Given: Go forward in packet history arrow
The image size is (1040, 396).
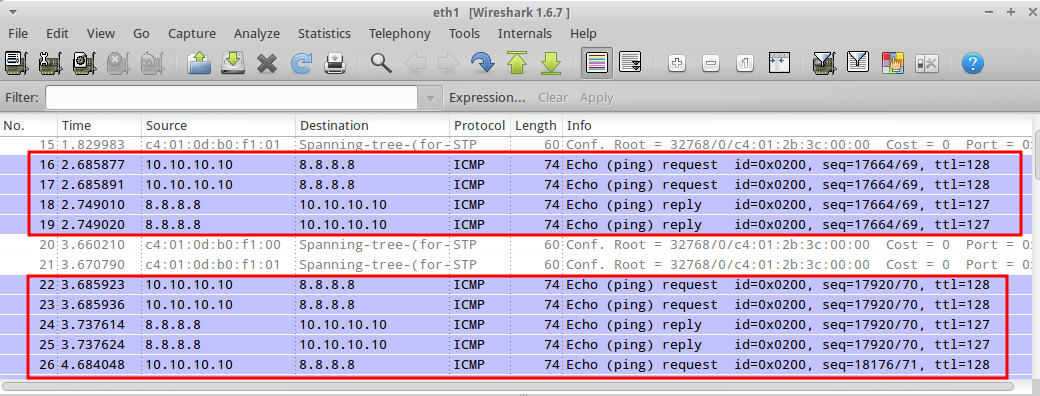Looking at the screenshot, I should pyautogui.click(x=448, y=64).
